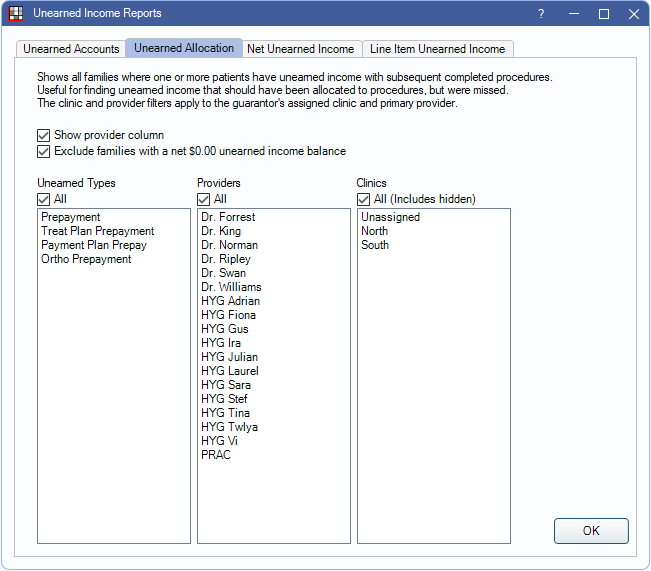Select Prepayment in Unearned Types list
651x571 pixels.
point(71,217)
